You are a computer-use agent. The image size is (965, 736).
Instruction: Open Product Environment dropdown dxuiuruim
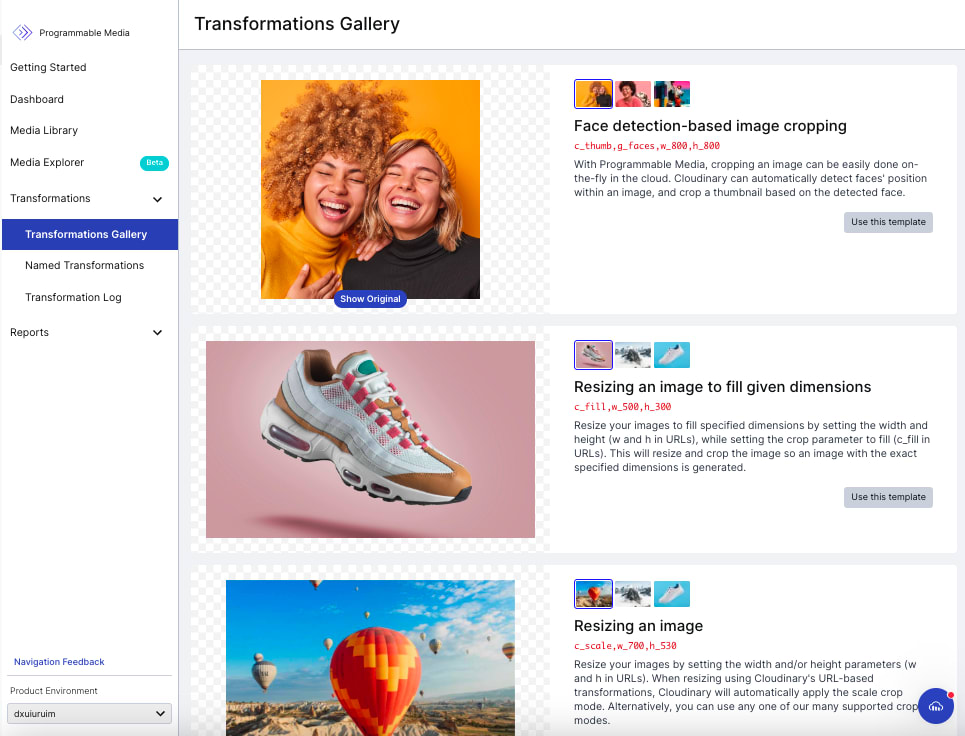pyautogui.click(x=89, y=714)
